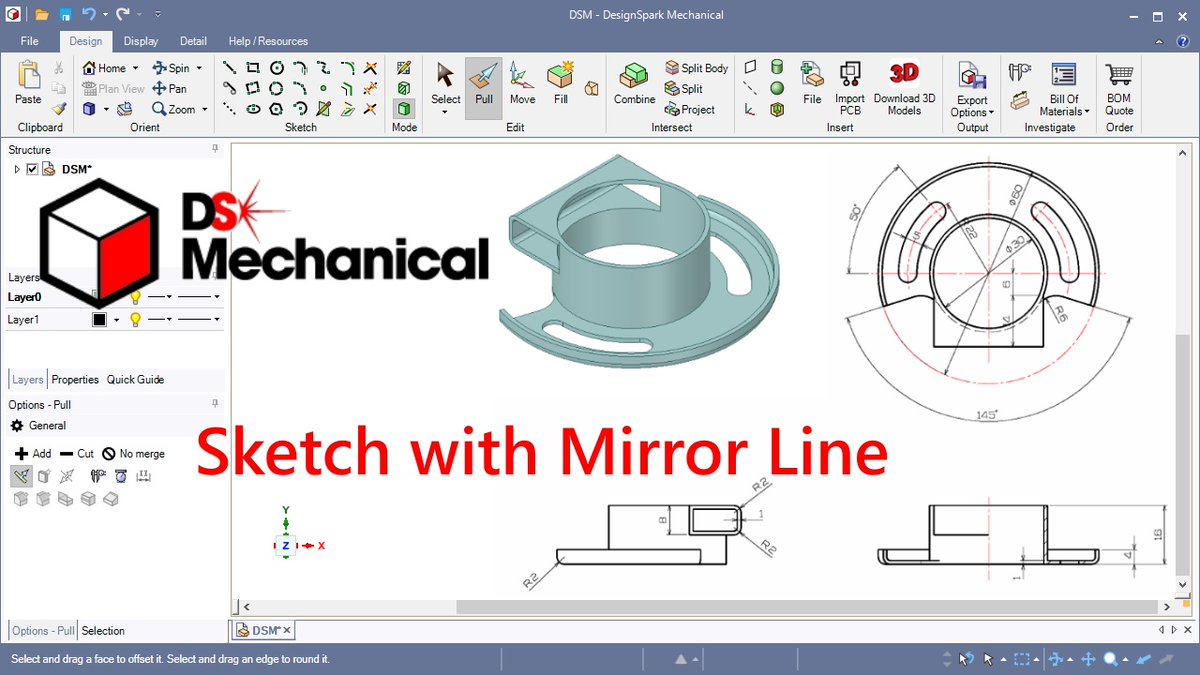Click Layer1 black color swatch
Image resolution: width=1200 pixels, height=675 pixels.
click(x=99, y=320)
